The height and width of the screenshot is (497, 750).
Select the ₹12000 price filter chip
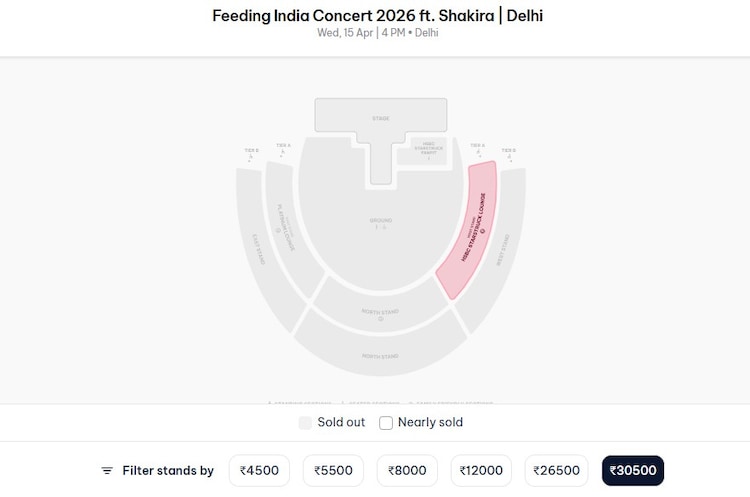480,470
